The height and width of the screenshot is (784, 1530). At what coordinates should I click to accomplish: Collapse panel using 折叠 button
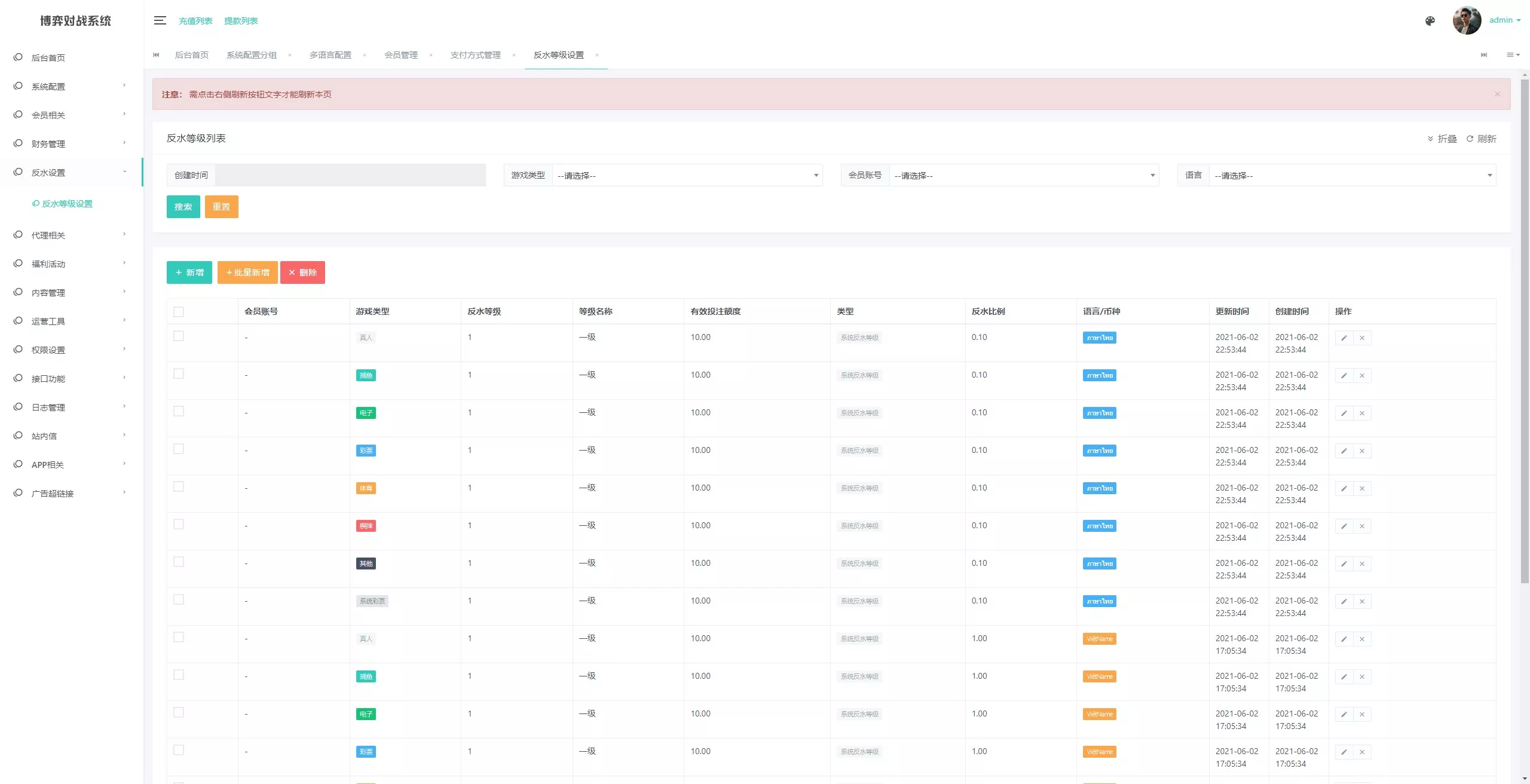click(x=1442, y=139)
